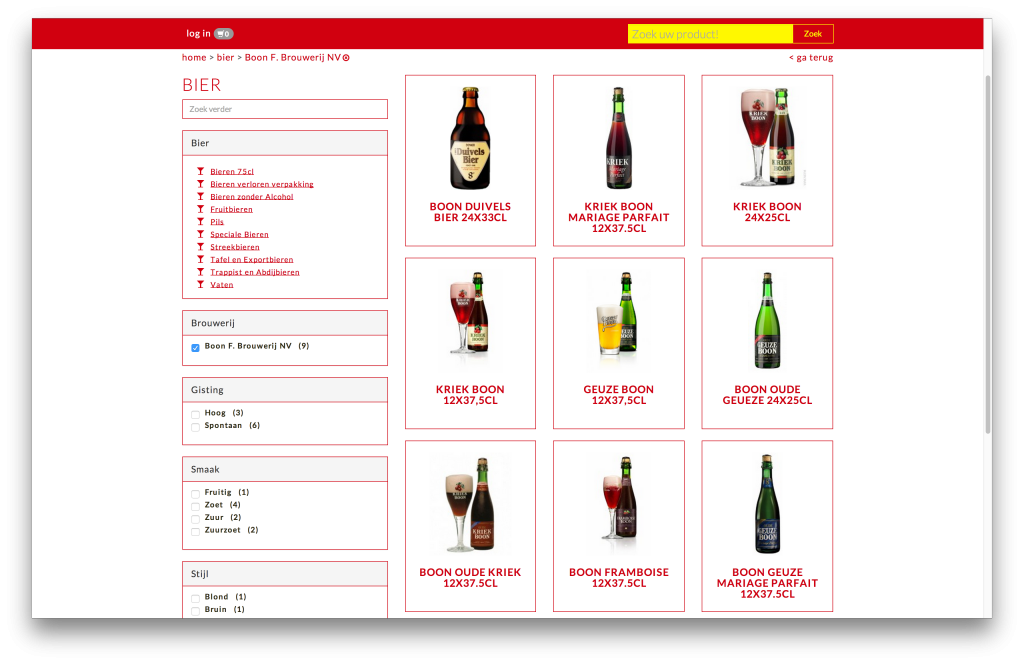The height and width of the screenshot is (664, 1024).
Task: Collapse the Smaak filter panel header
Action: pos(284,469)
